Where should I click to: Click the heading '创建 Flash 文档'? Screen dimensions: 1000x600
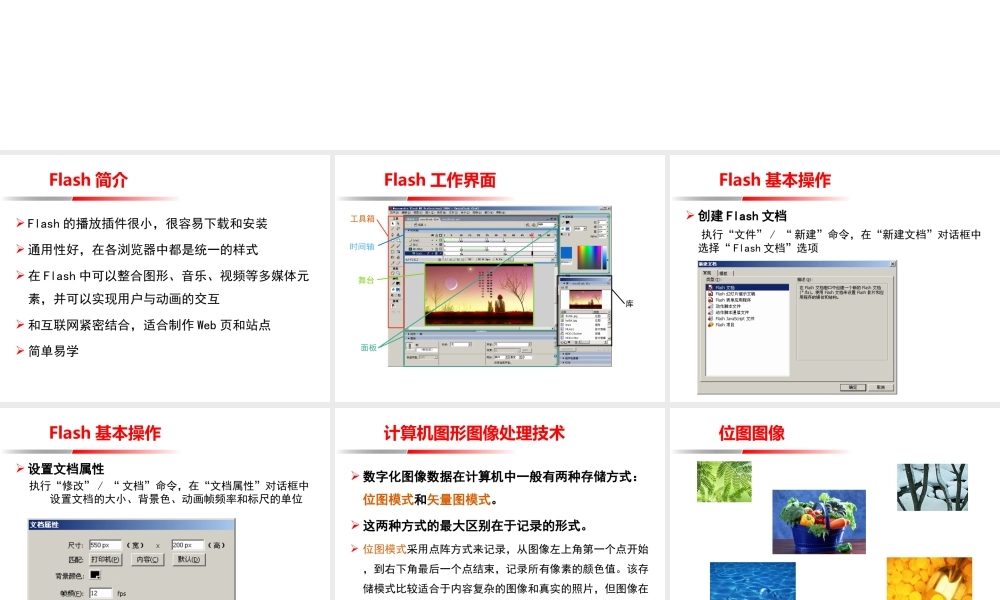click(x=742, y=216)
